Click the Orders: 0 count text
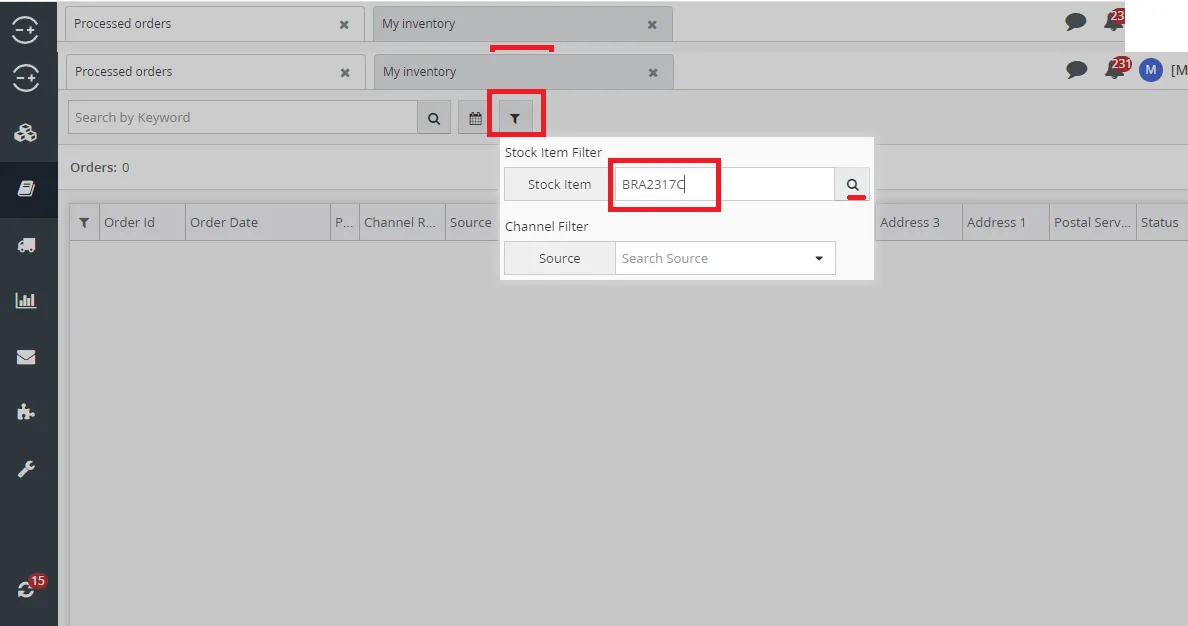 pos(100,167)
